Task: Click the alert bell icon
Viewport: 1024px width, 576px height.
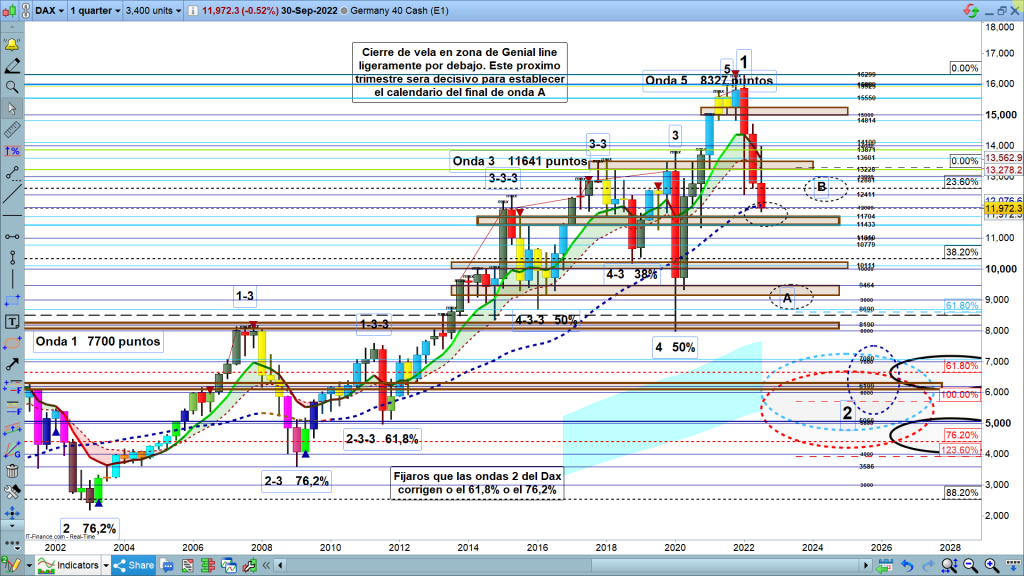Action: [13, 45]
